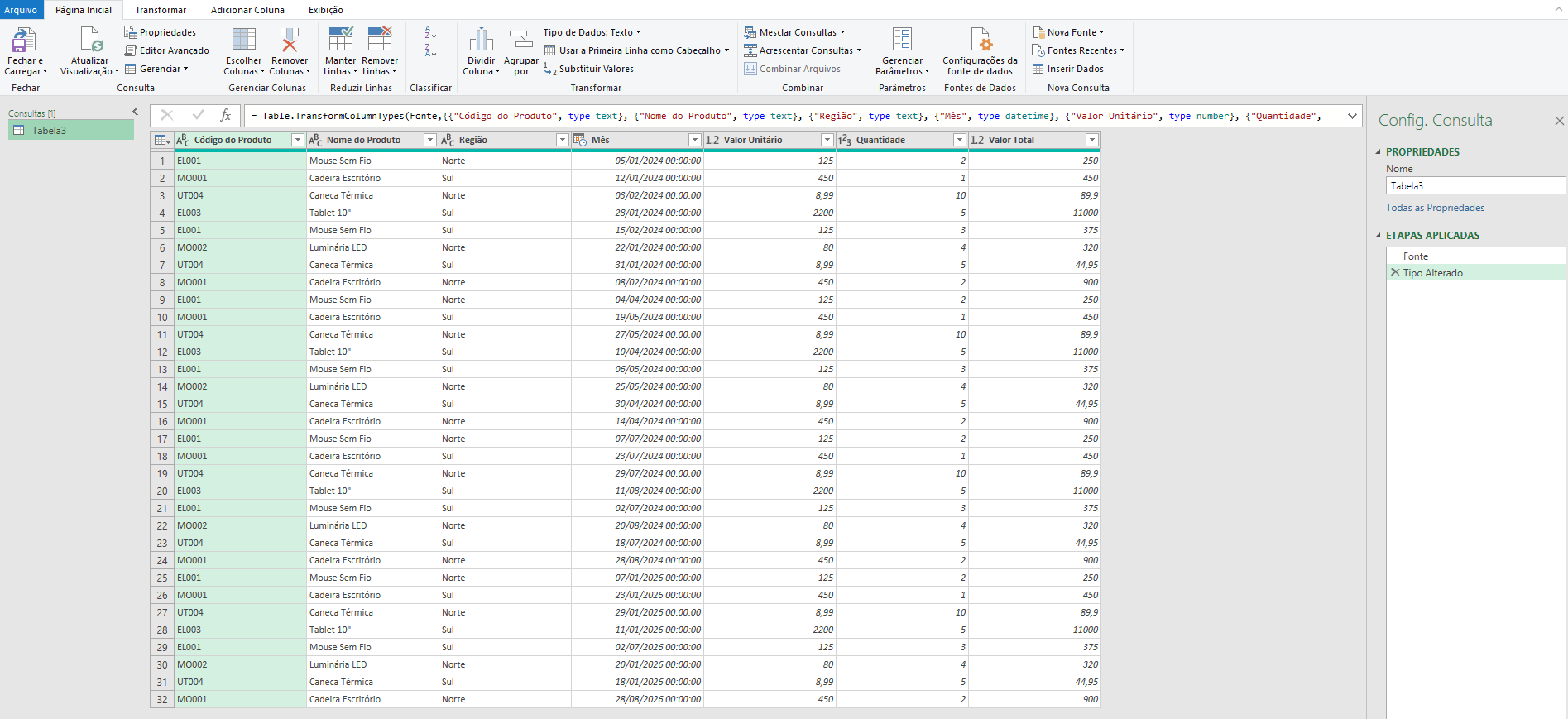Image resolution: width=1568 pixels, height=719 pixels.
Task: Open filter dropdown for Quantidade column
Action: (x=960, y=140)
